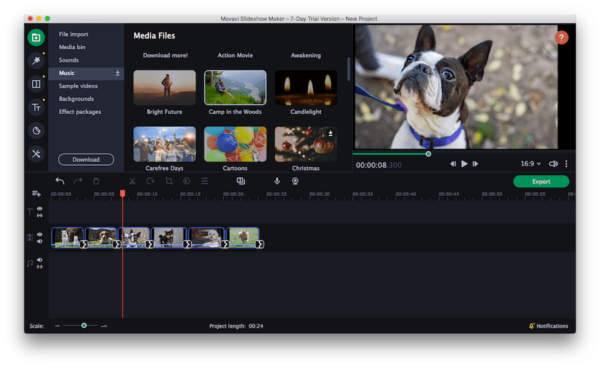Open the Import panel green icon
Image resolution: width=600 pixels, height=368 pixels.
[36, 37]
